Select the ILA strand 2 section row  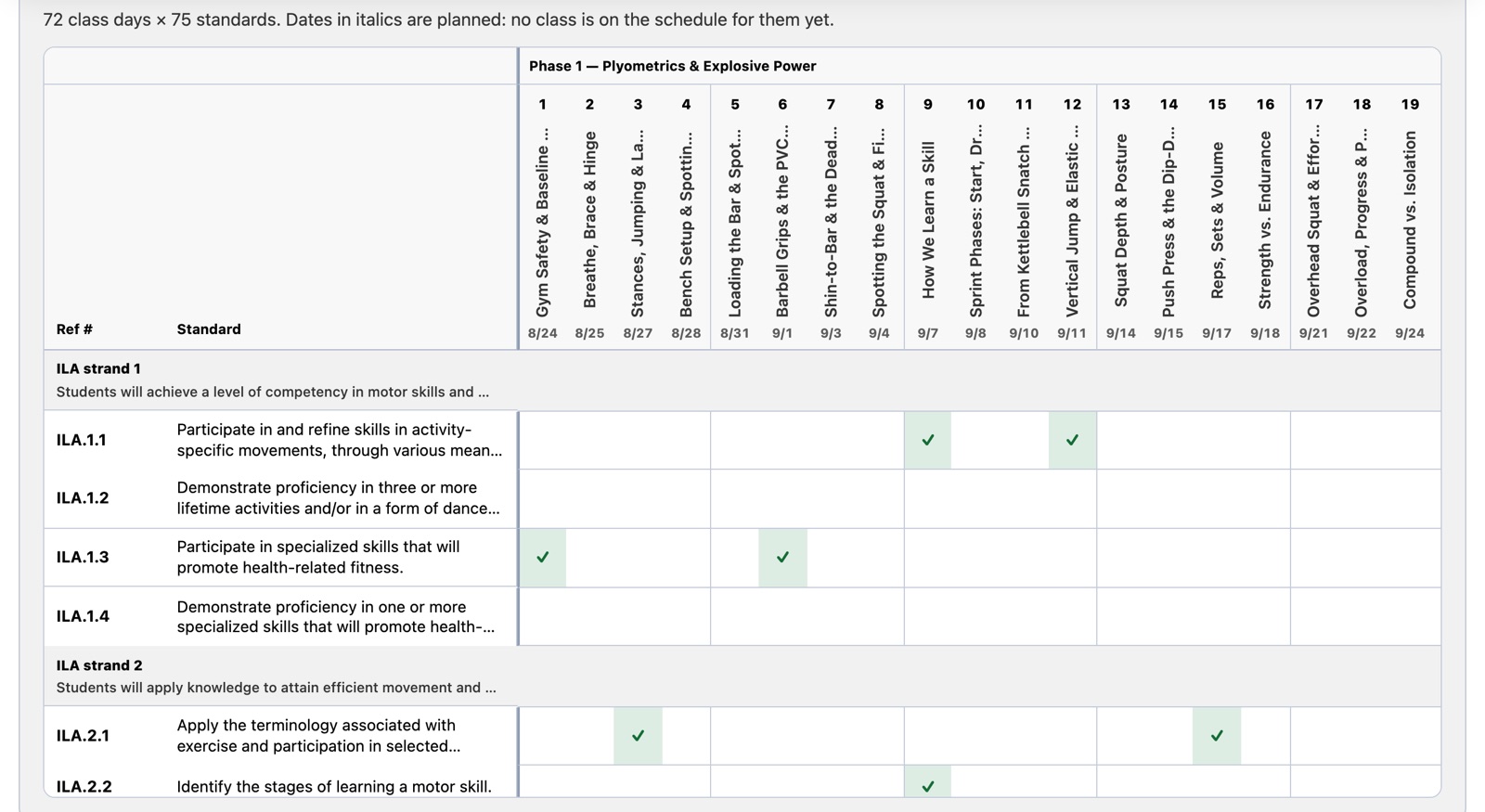[x=742, y=677]
